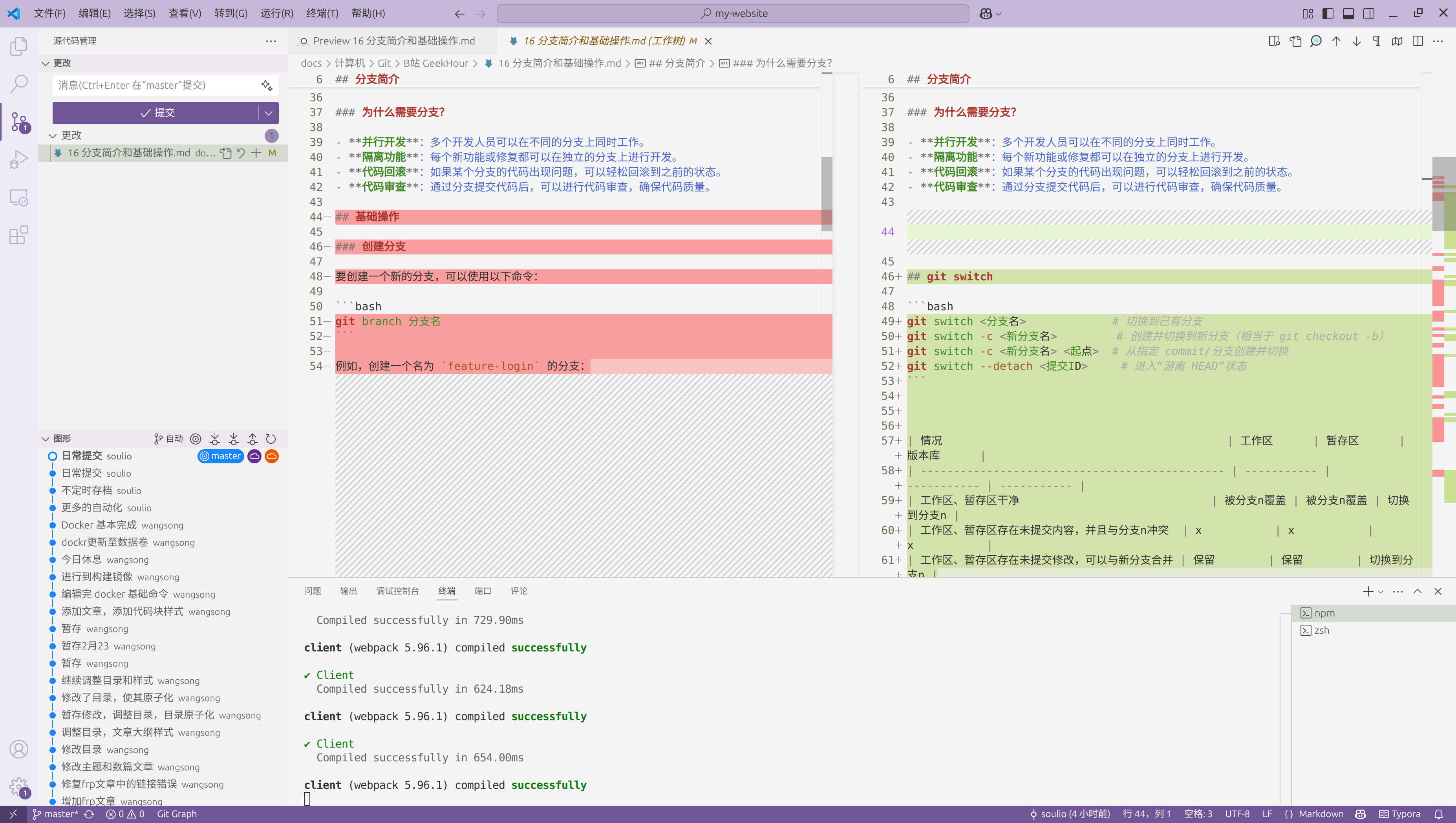Click Typora in status bar
The height and width of the screenshot is (823, 1456).
[1399, 814]
